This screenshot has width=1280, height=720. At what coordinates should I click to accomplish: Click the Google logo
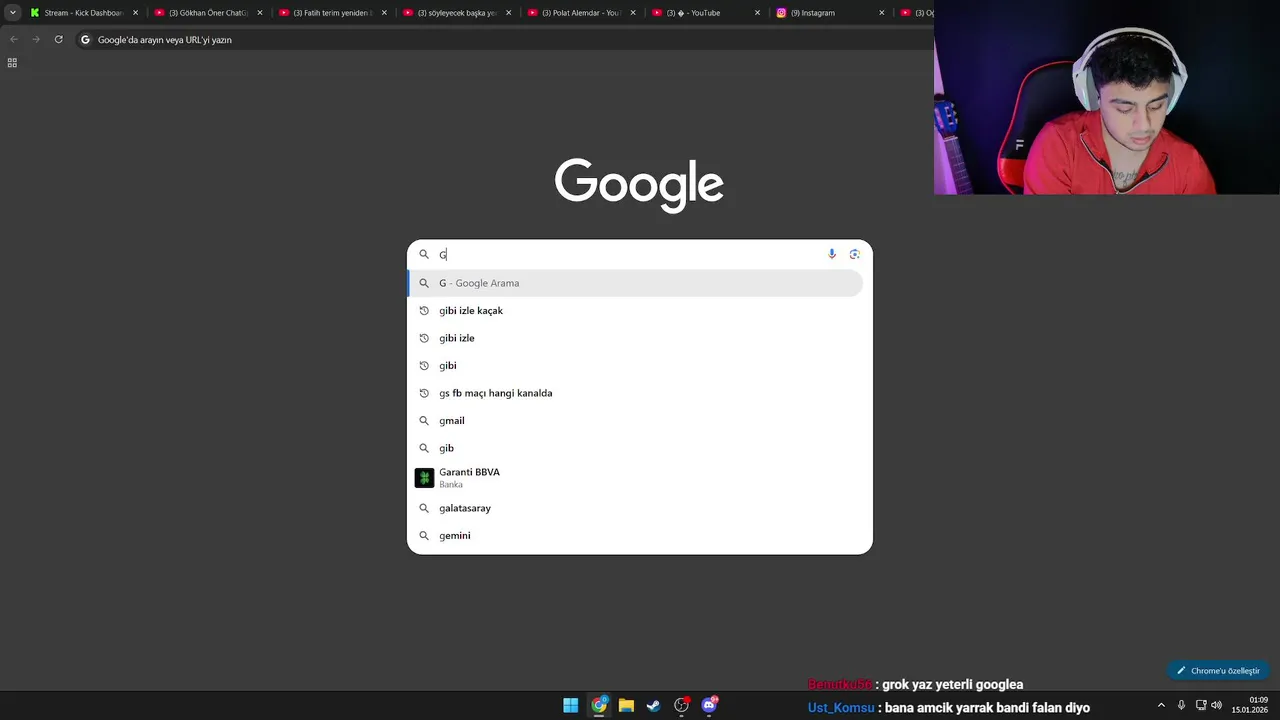coord(639,184)
